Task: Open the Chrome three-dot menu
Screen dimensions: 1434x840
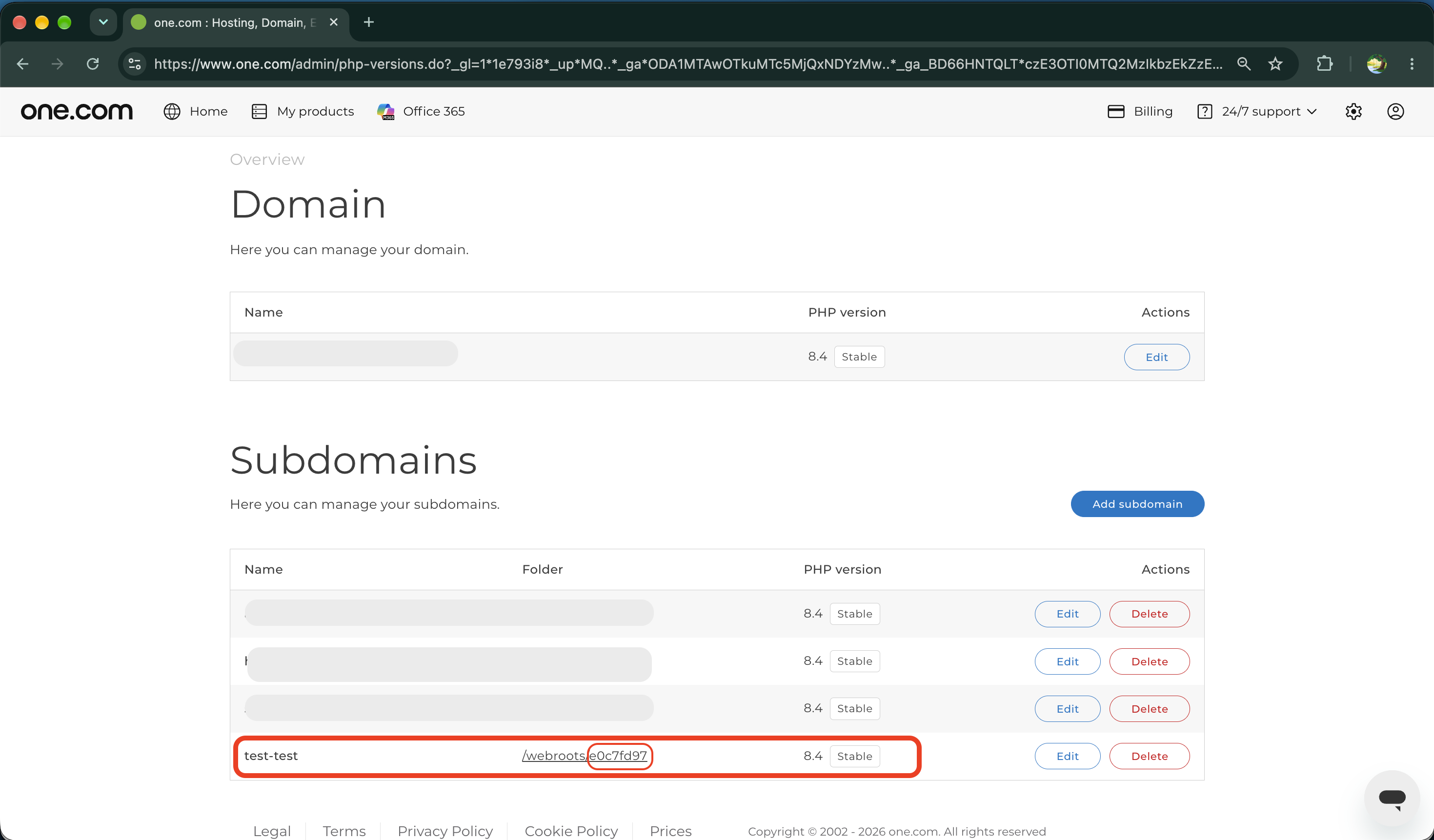Action: (x=1412, y=64)
